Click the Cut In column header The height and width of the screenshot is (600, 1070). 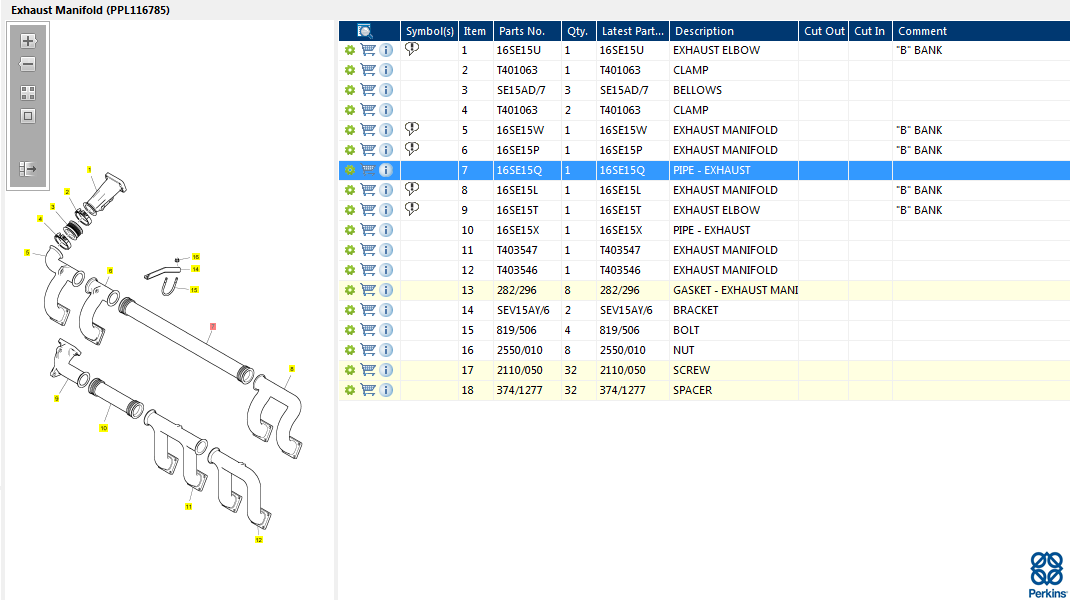pyautogui.click(x=870, y=31)
